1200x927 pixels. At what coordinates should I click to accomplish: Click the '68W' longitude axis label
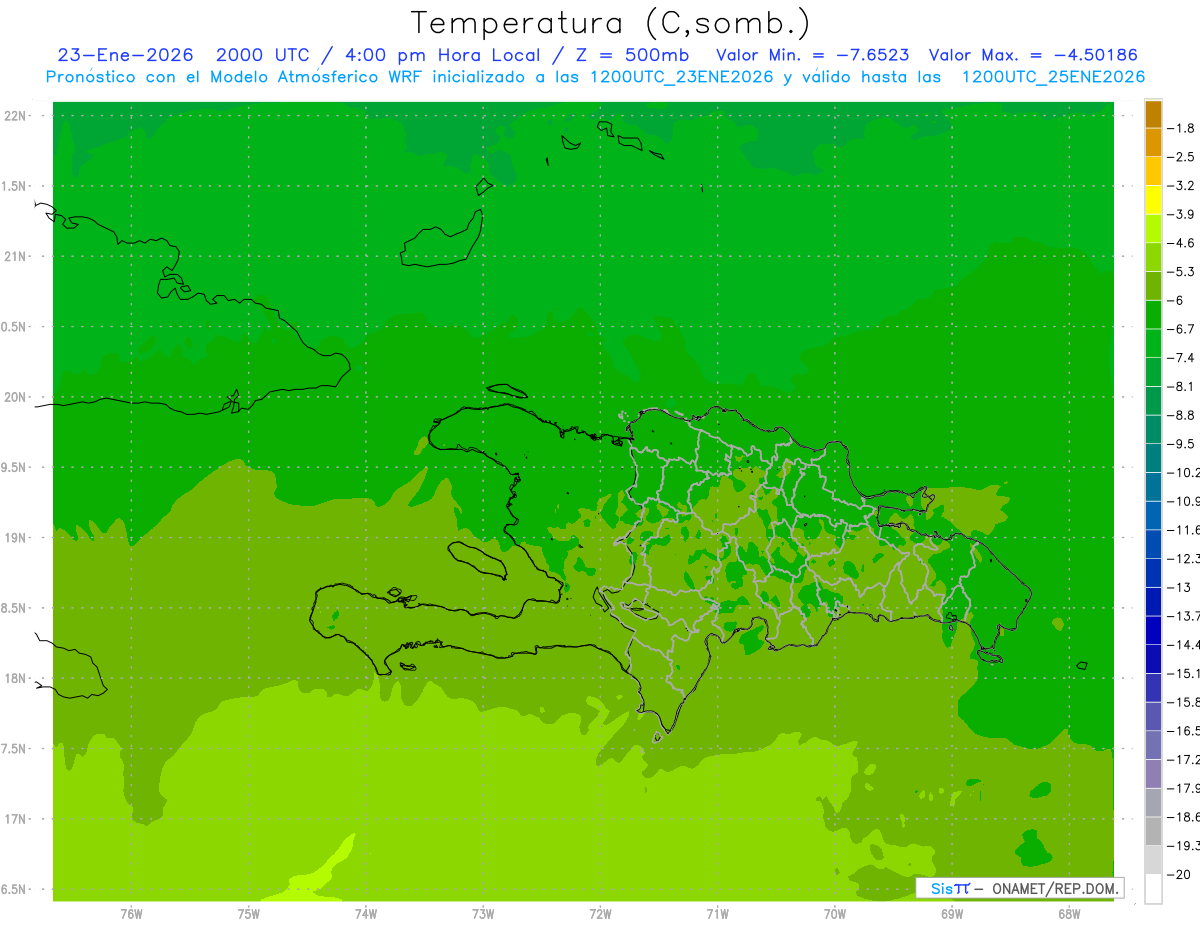pyautogui.click(x=1068, y=914)
